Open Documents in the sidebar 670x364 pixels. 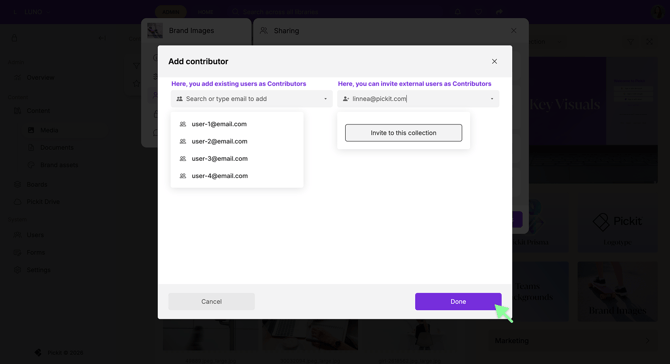[57, 147]
